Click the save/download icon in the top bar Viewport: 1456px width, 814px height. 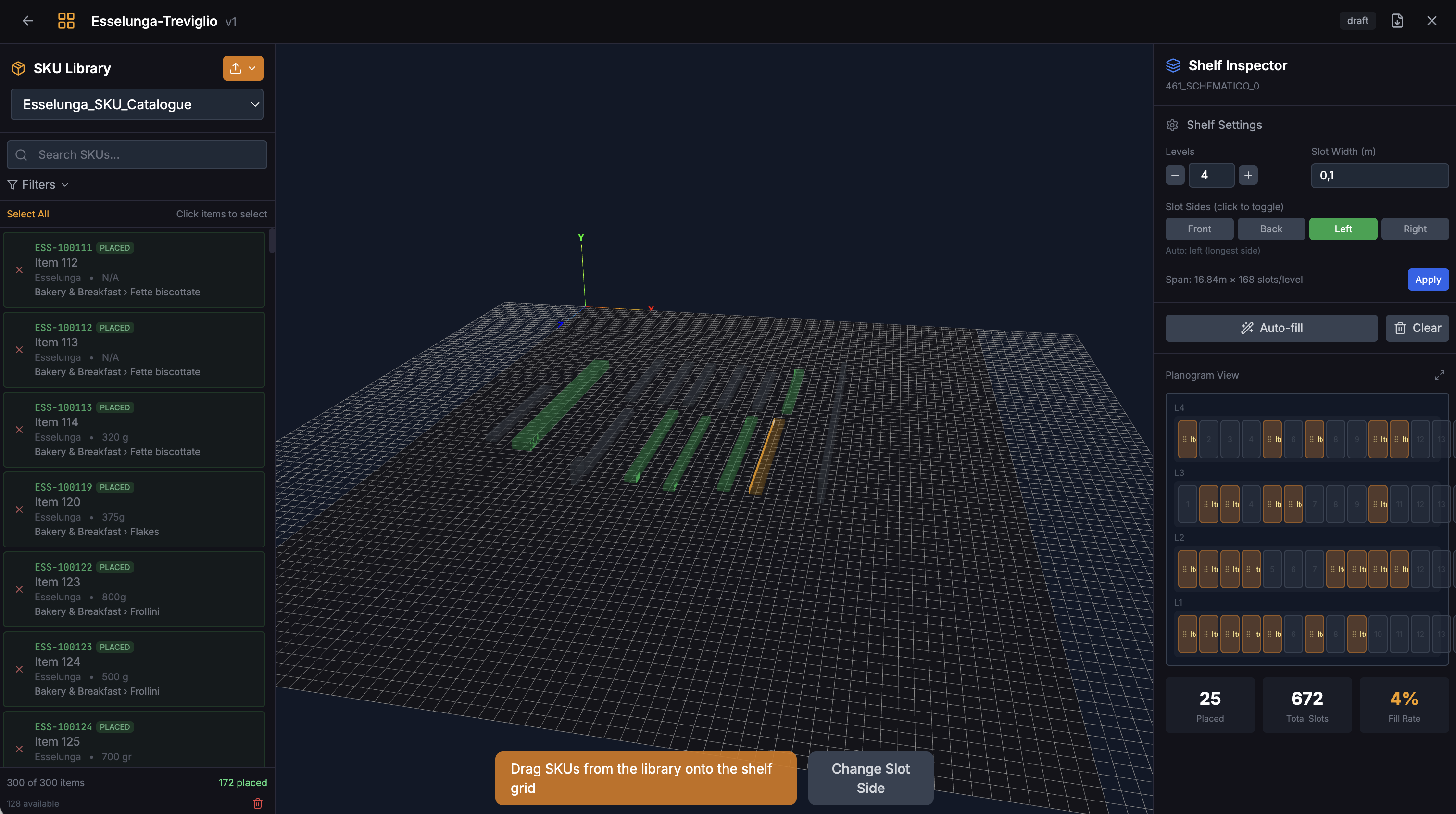[1397, 21]
